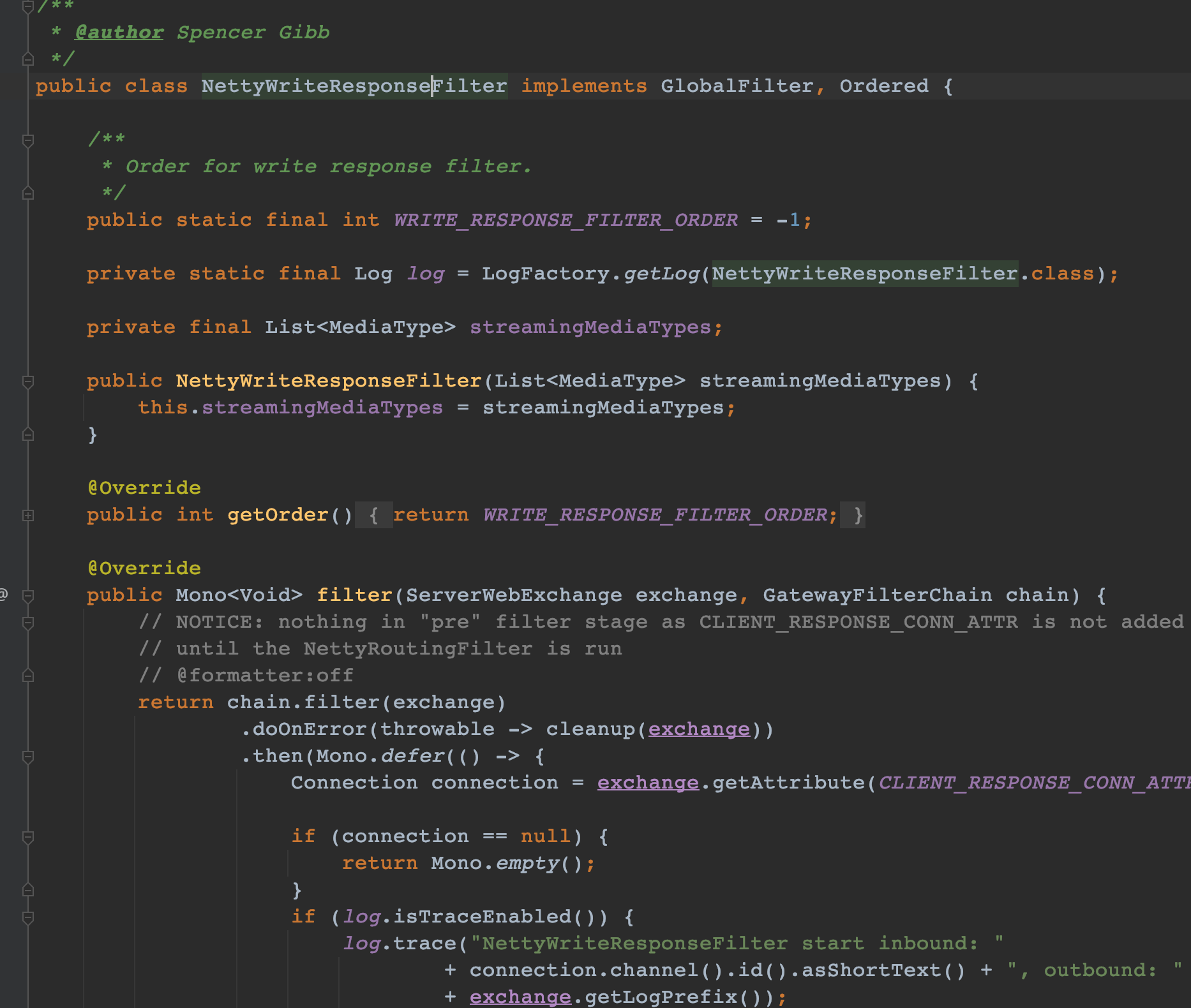The image size is (1191, 1008).
Task: Click the fold-end marker next to the author comment's '*/'
Action: pyautogui.click(x=28, y=60)
